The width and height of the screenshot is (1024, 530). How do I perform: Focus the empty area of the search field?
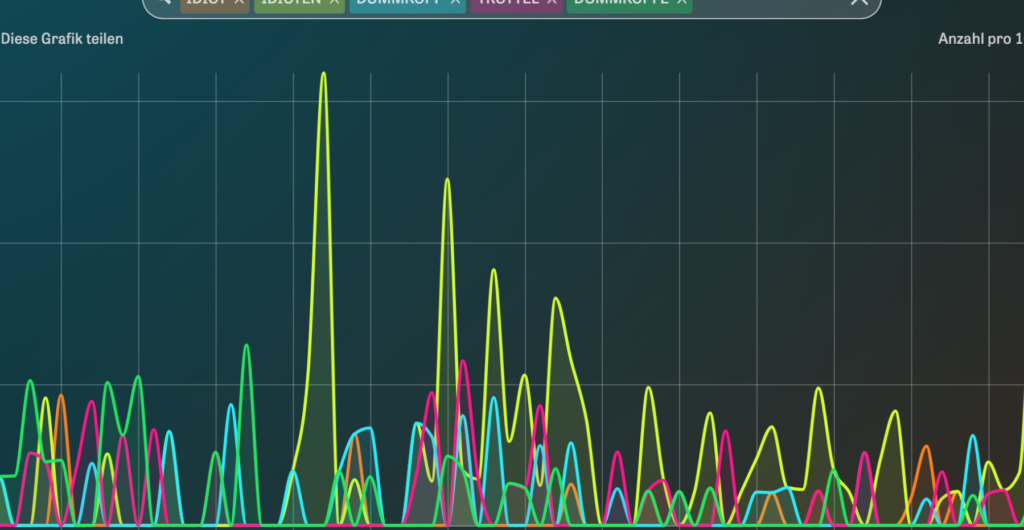[770, 4]
